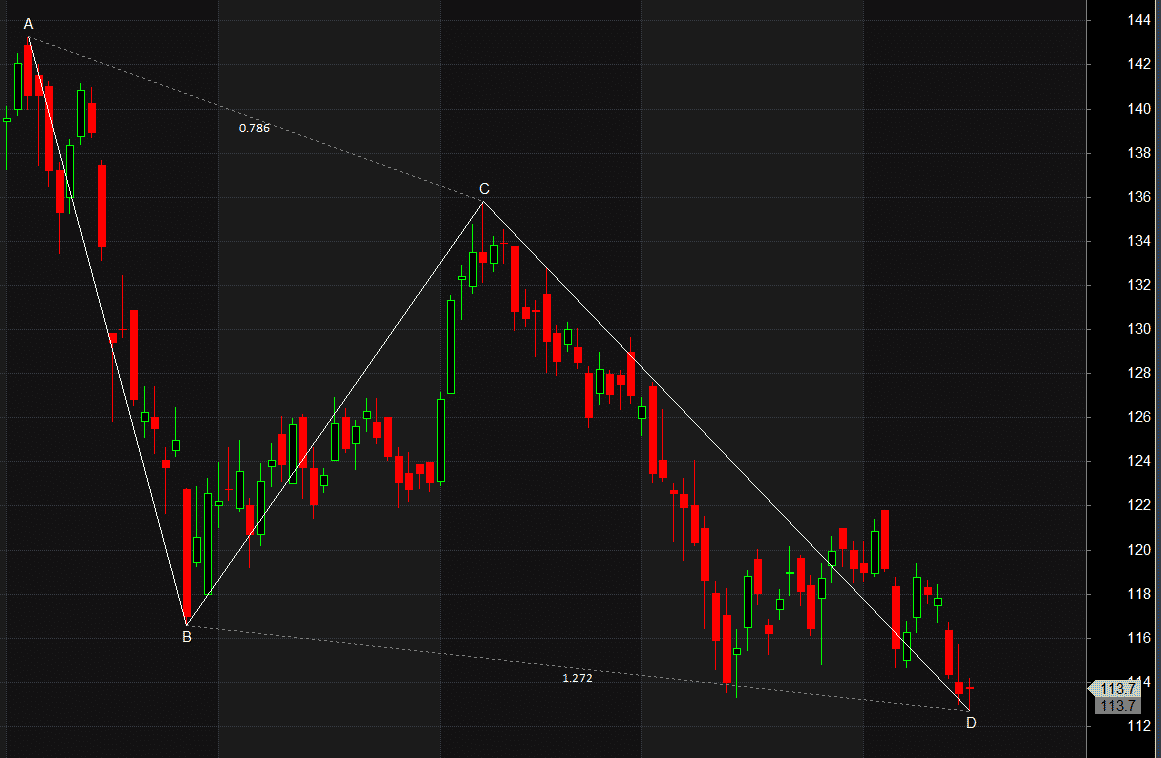The height and width of the screenshot is (758, 1161).
Task: Select the point C label at the peak
Action: [x=484, y=188]
